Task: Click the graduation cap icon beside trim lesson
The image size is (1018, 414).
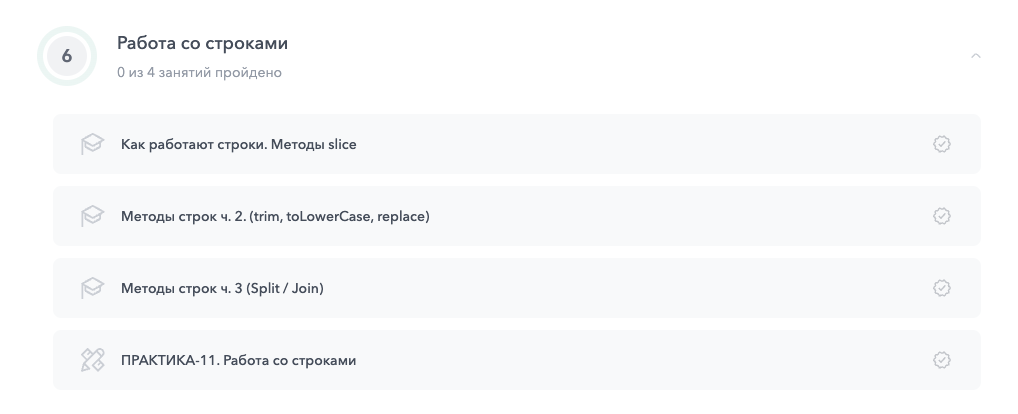Action: click(x=92, y=216)
